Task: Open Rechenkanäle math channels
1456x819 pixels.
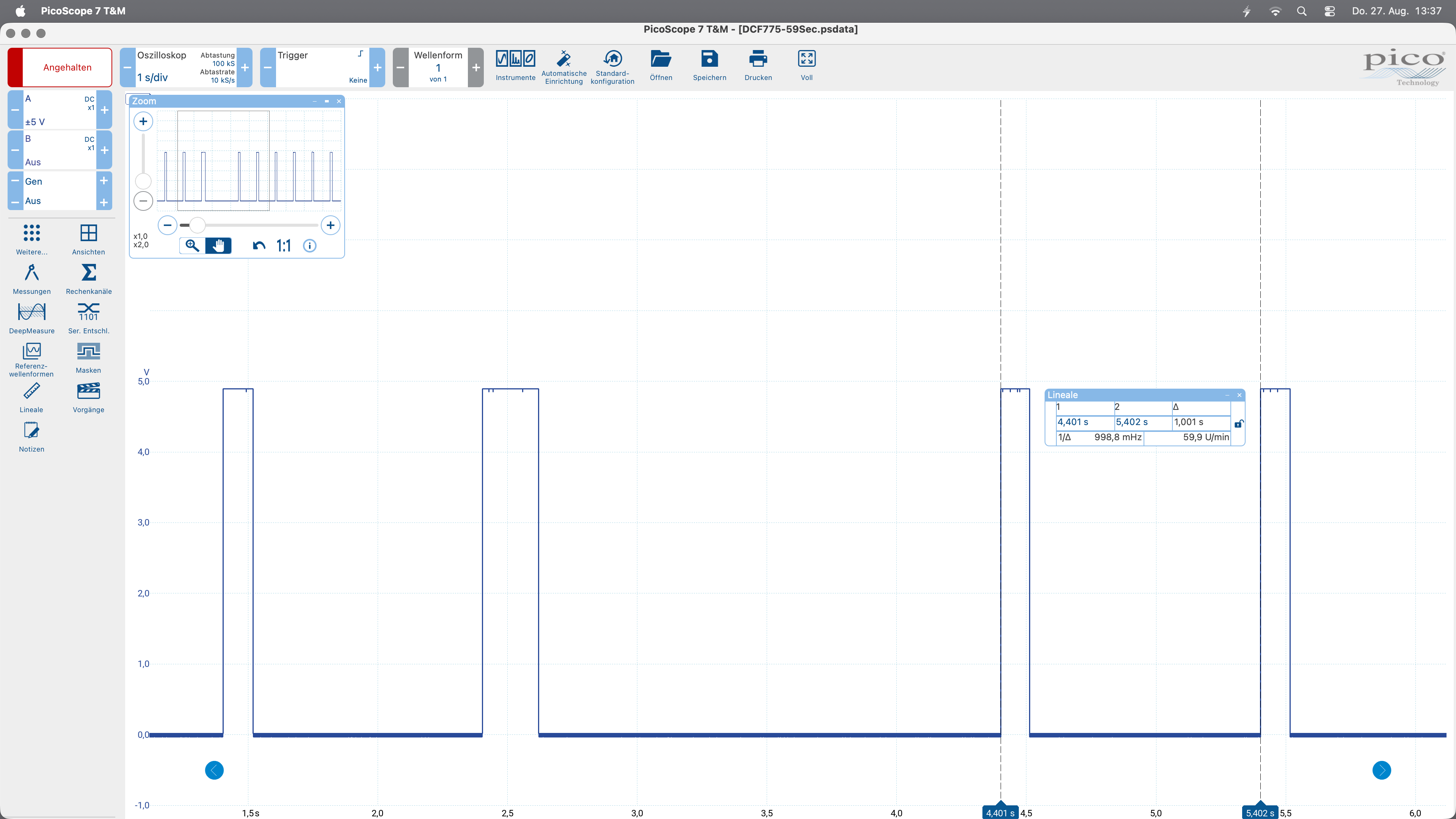Action: [89, 279]
